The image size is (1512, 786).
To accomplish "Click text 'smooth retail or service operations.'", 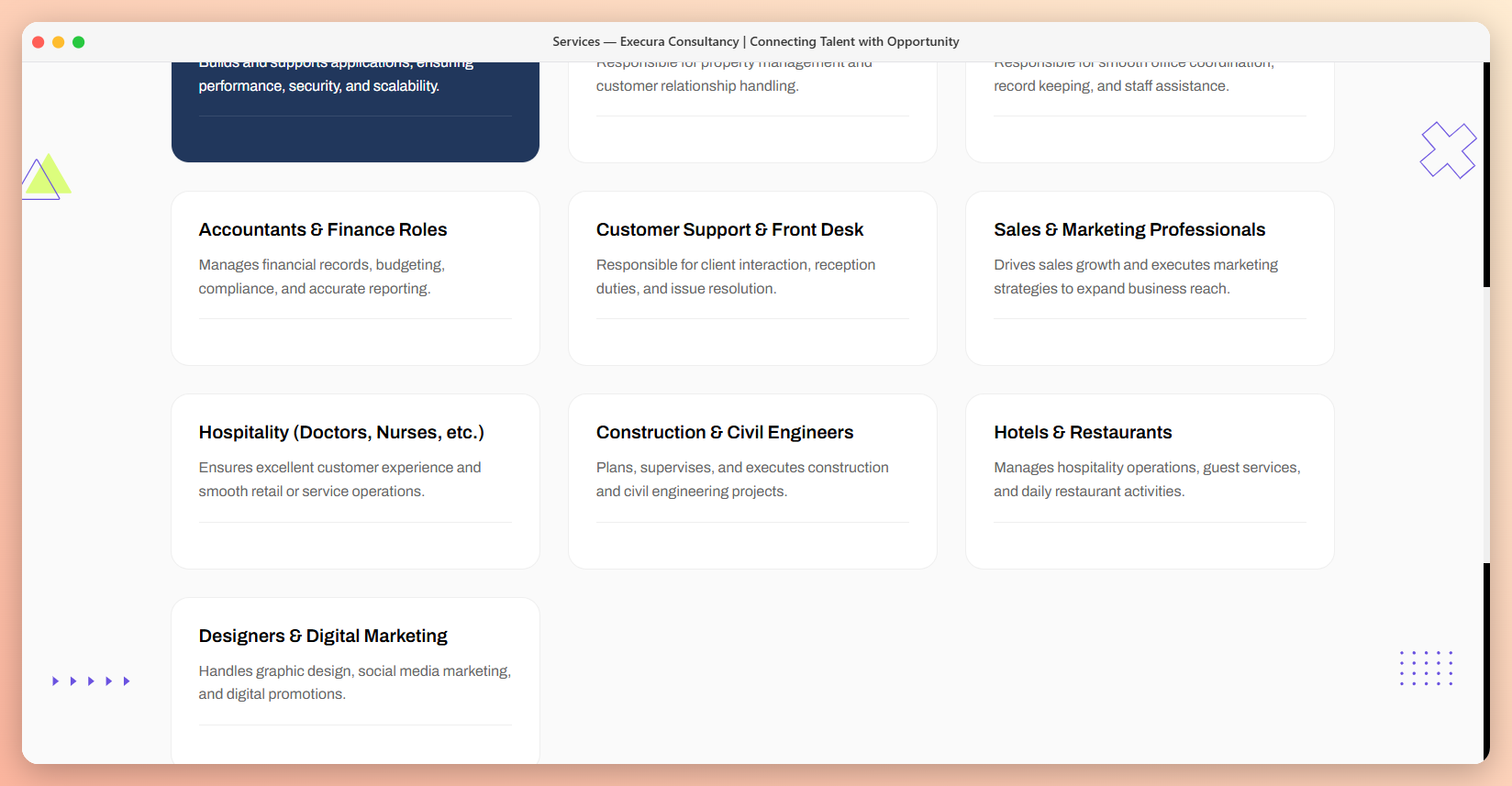I will coord(312,492).
